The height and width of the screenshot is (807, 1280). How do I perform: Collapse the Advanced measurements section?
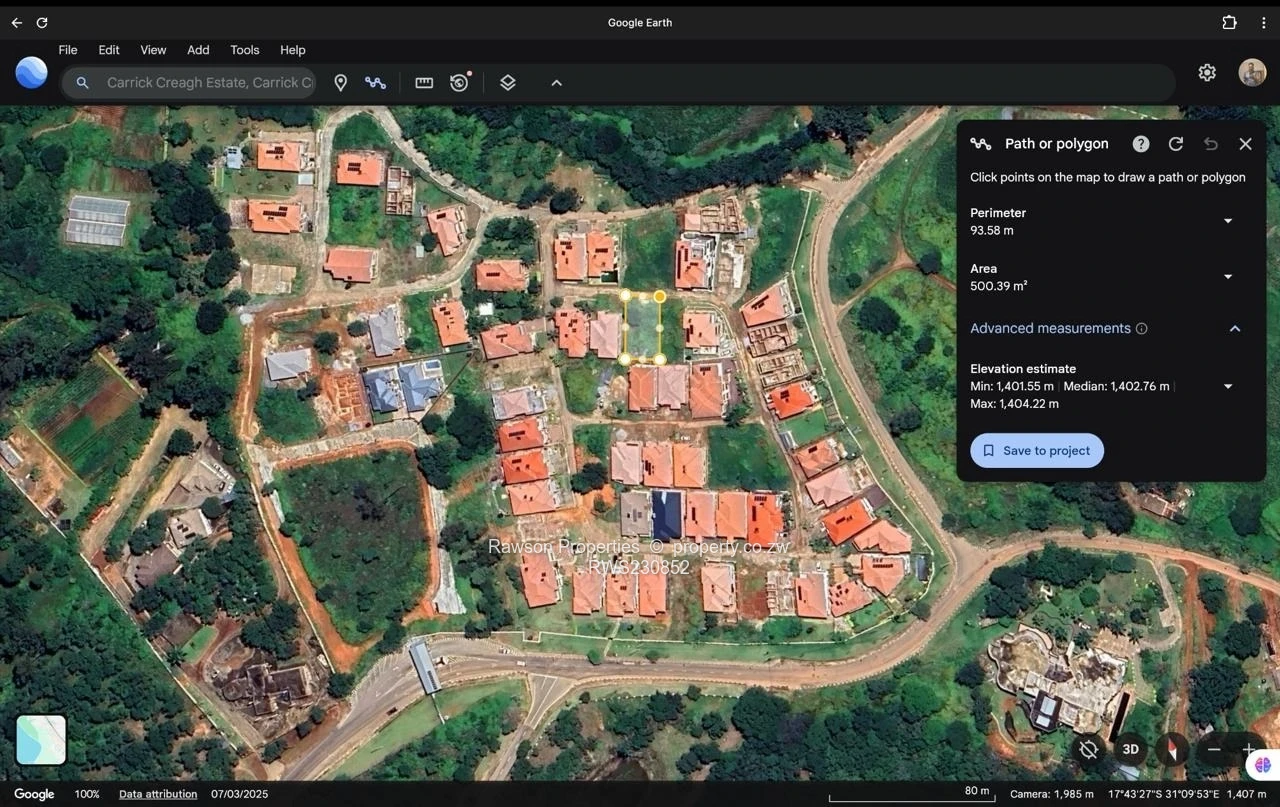click(1235, 329)
